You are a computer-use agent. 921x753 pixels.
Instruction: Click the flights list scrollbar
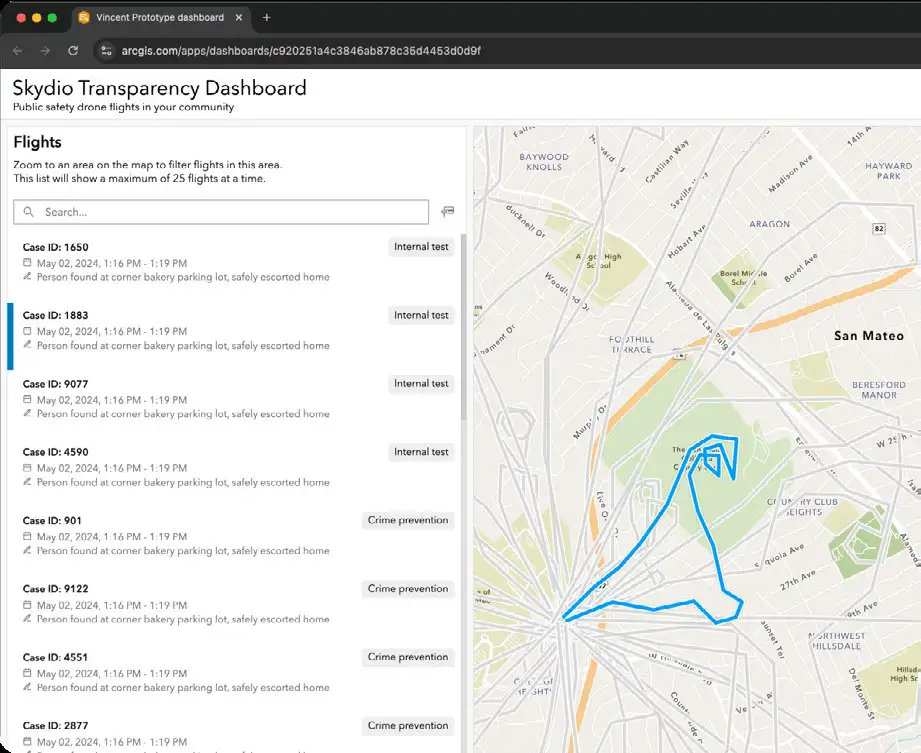[x=463, y=327]
